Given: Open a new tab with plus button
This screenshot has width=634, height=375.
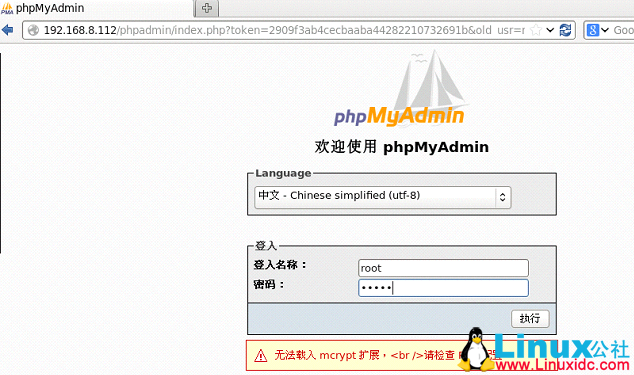Looking at the screenshot, I should point(207,8).
